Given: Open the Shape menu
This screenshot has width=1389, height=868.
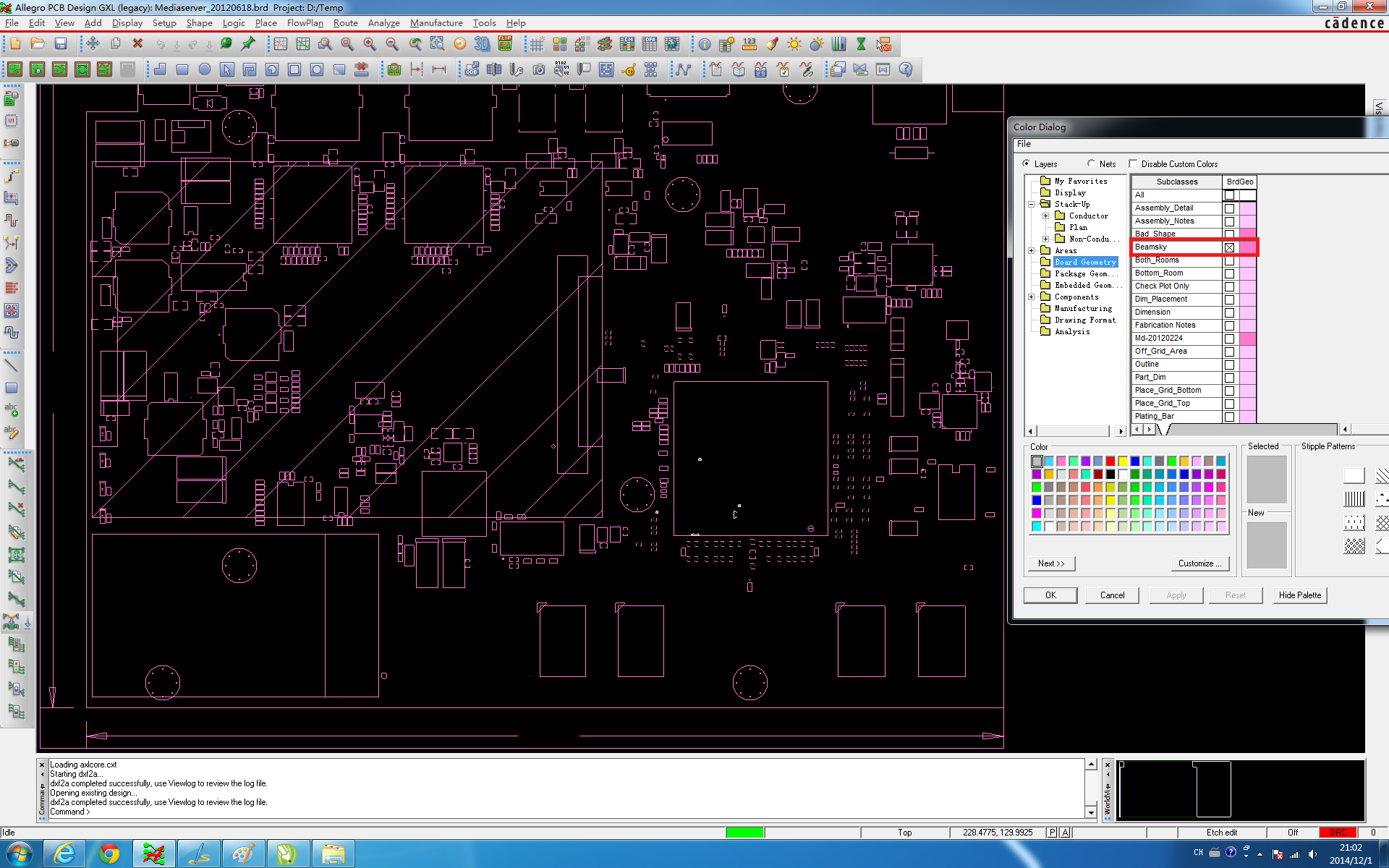Looking at the screenshot, I should point(199,23).
